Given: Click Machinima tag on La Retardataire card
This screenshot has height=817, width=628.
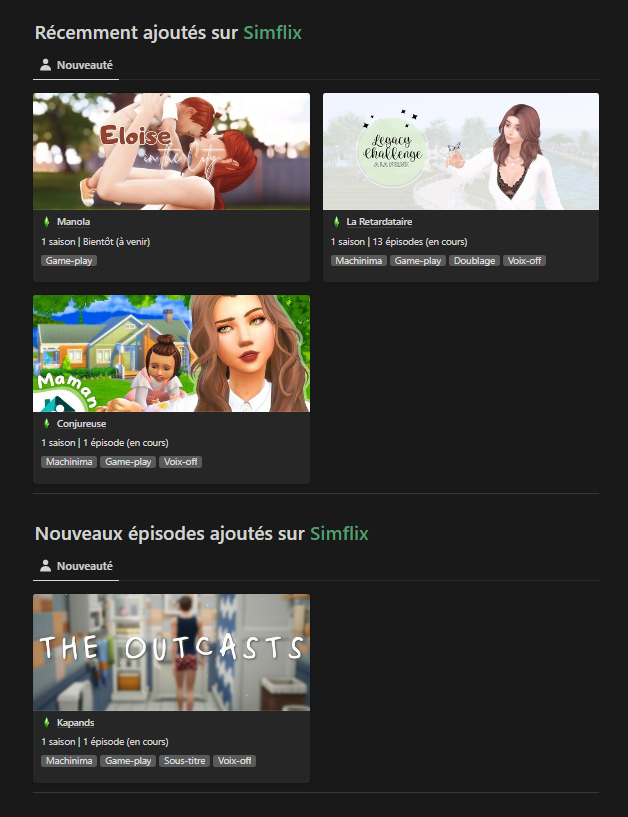Looking at the screenshot, I should tap(359, 261).
